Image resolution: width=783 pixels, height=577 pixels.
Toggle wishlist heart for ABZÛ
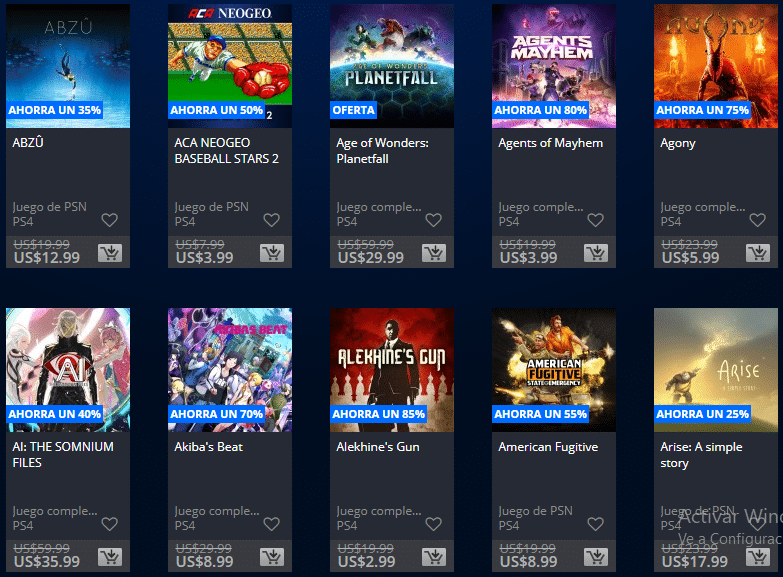point(109,220)
